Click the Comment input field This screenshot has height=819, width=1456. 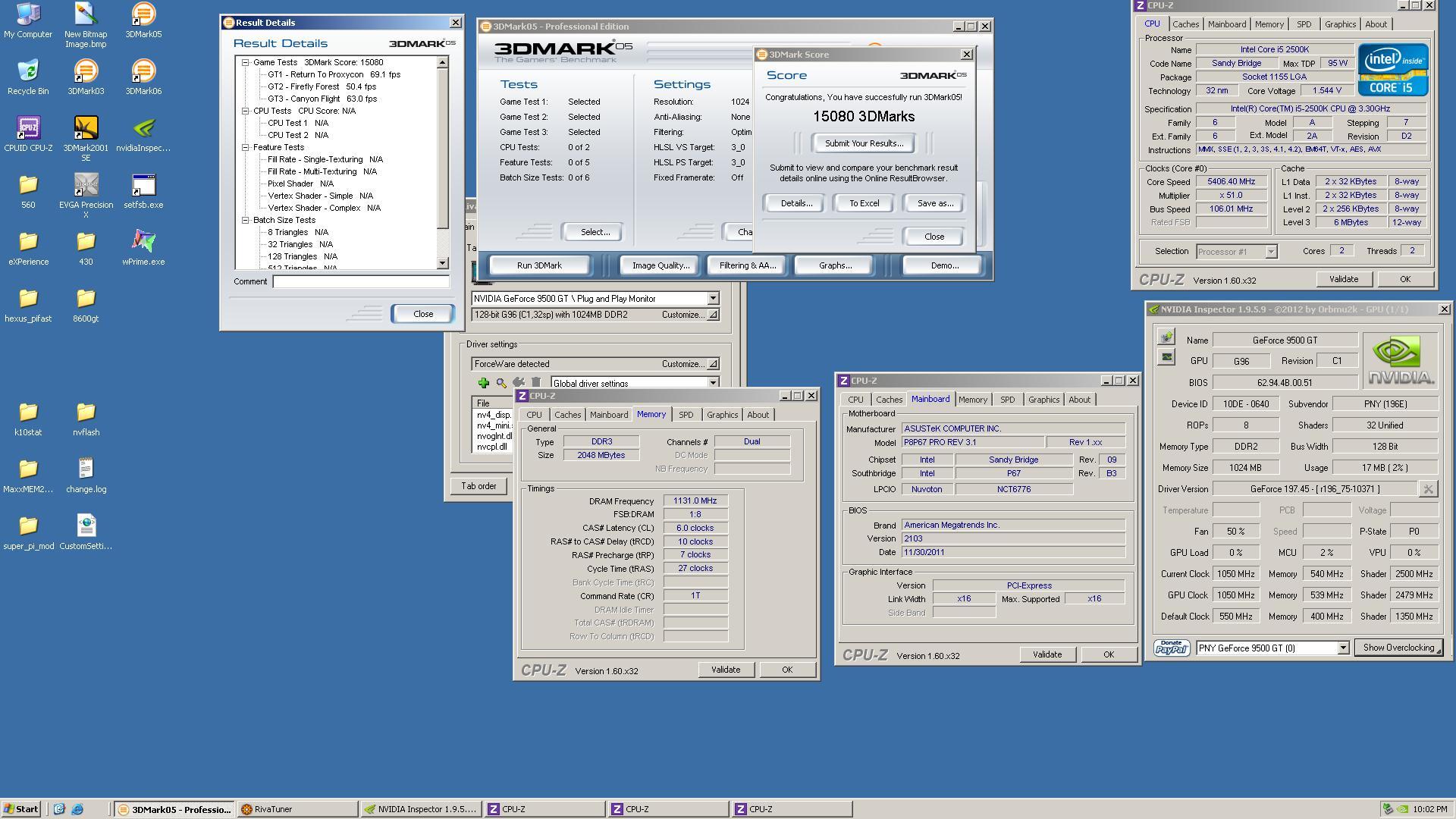tap(361, 281)
